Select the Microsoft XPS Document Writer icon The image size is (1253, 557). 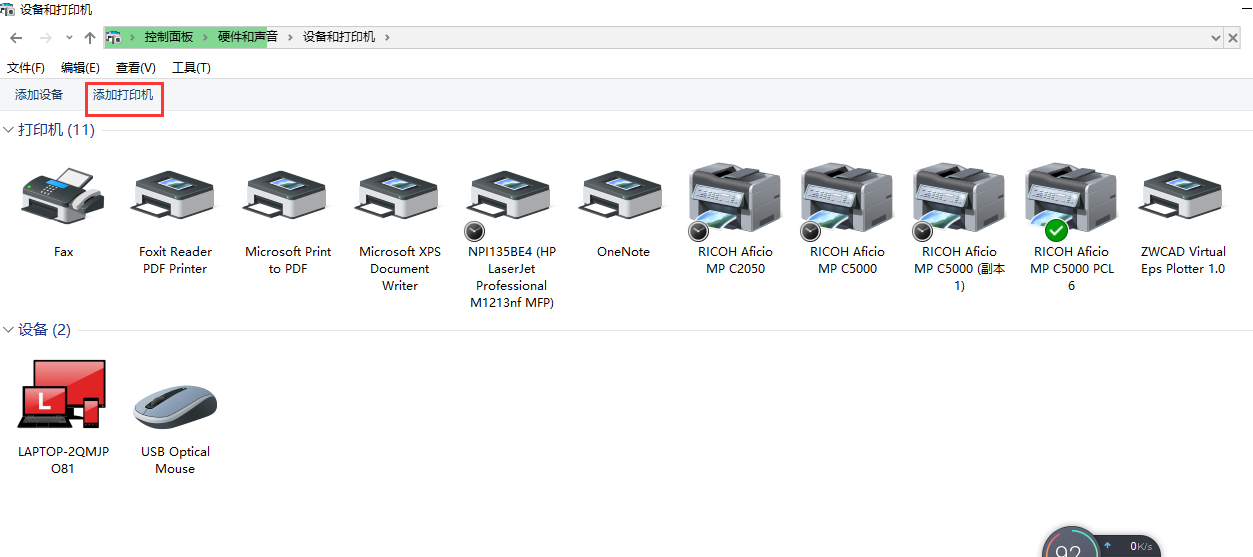(x=399, y=196)
